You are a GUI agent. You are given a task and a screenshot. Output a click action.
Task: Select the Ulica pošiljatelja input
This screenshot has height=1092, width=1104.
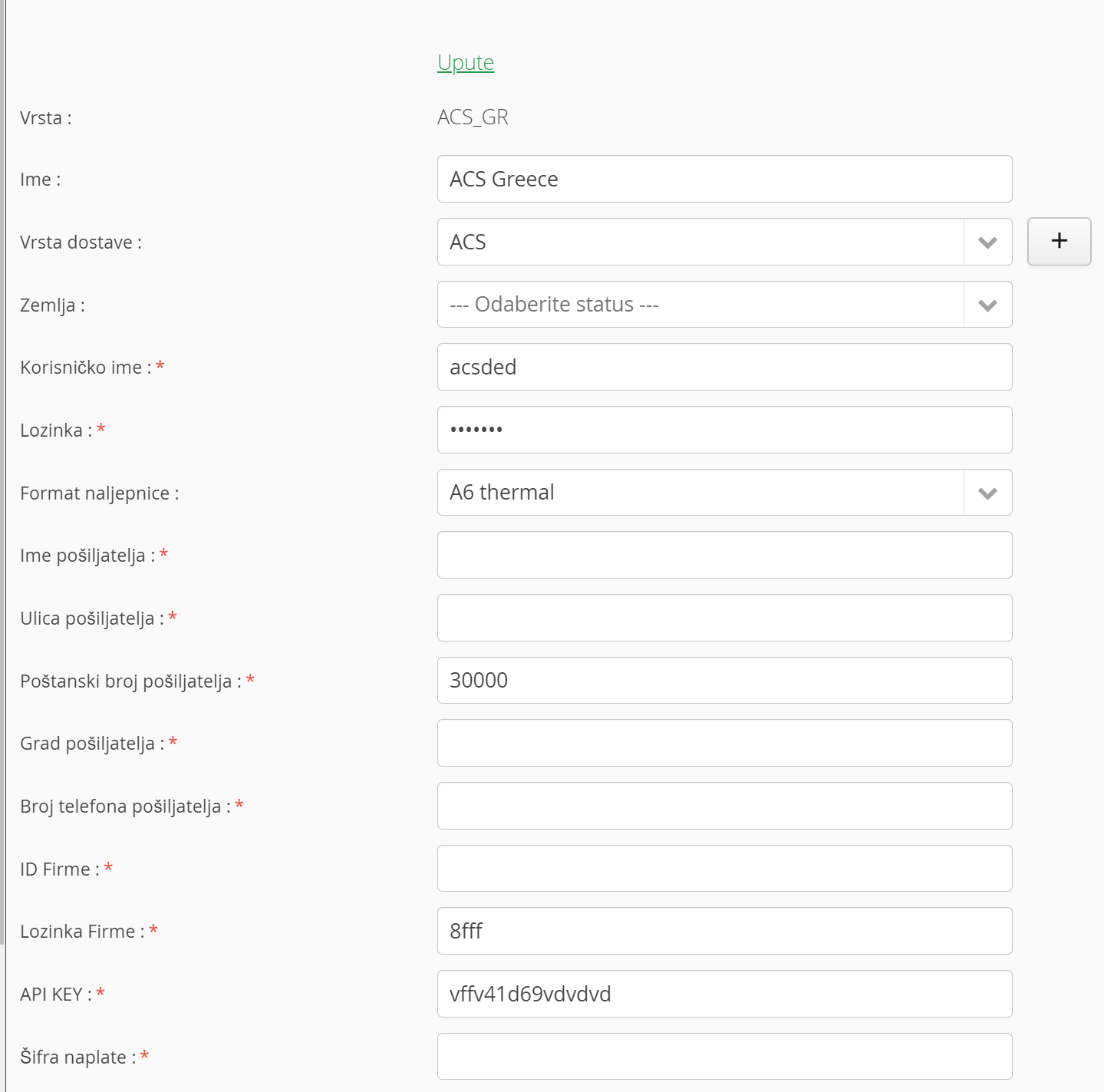(724, 618)
